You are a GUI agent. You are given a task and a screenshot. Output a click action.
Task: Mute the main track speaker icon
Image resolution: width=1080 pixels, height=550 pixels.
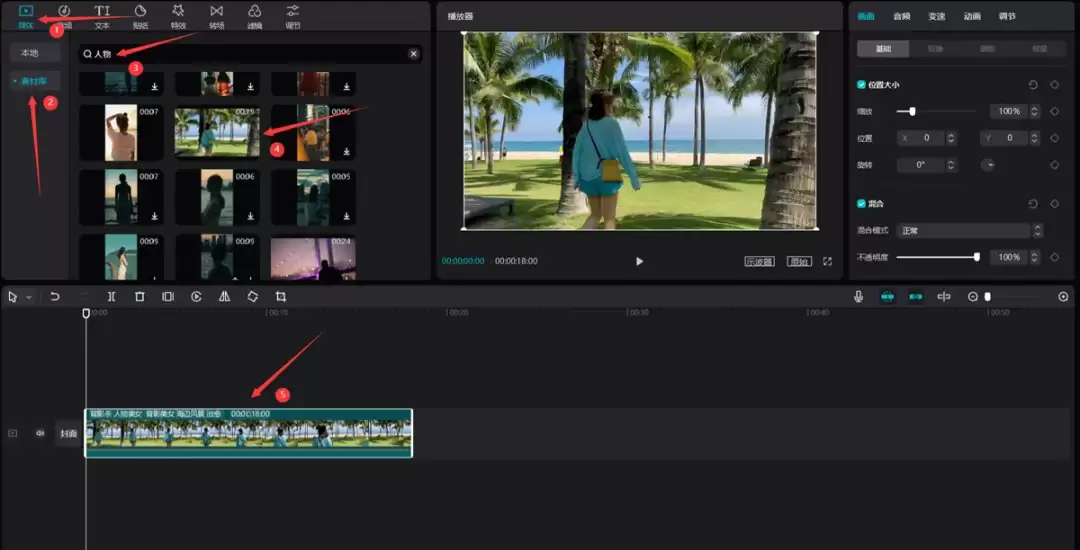(x=40, y=433)
